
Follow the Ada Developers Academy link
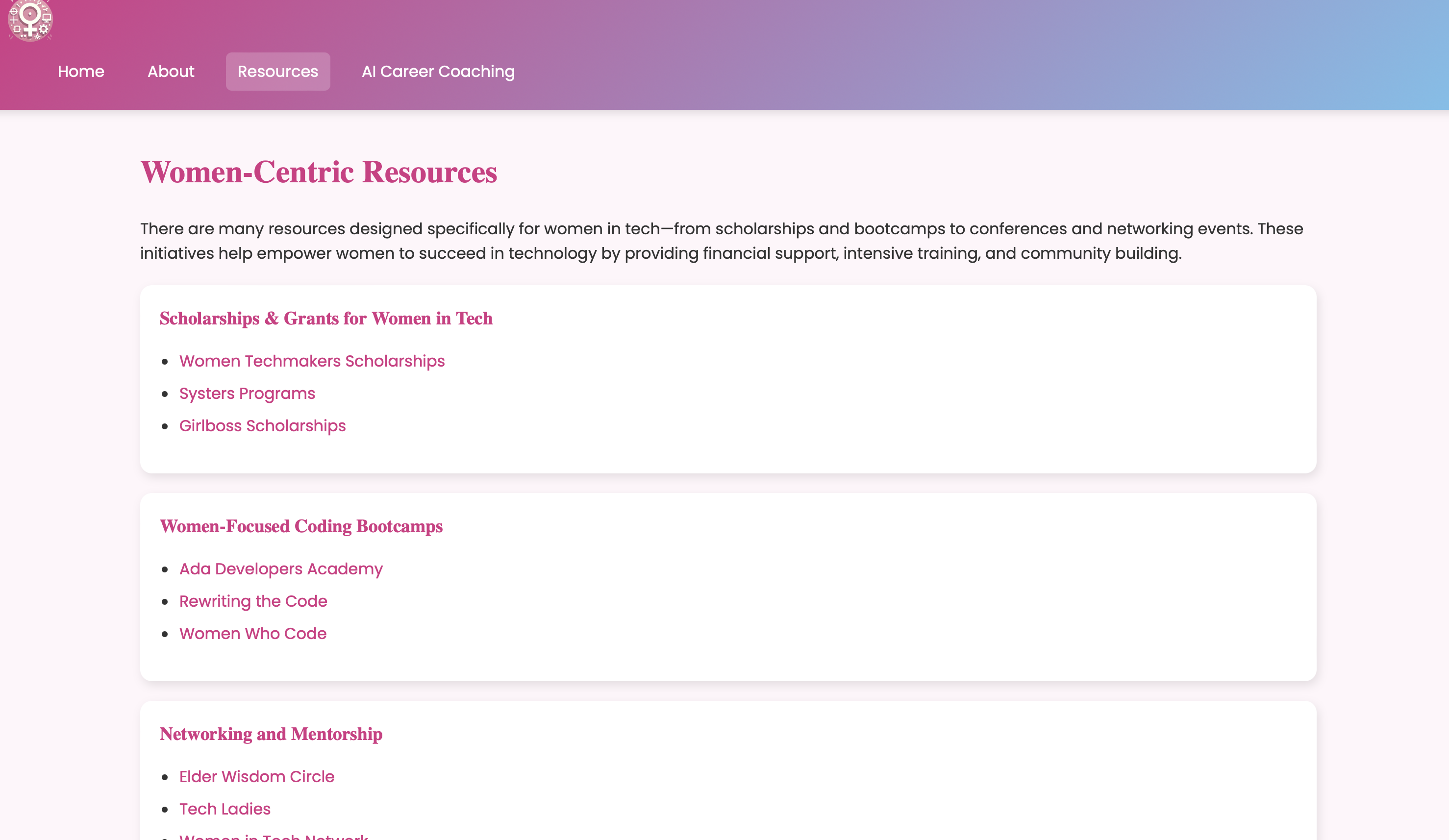280,568
